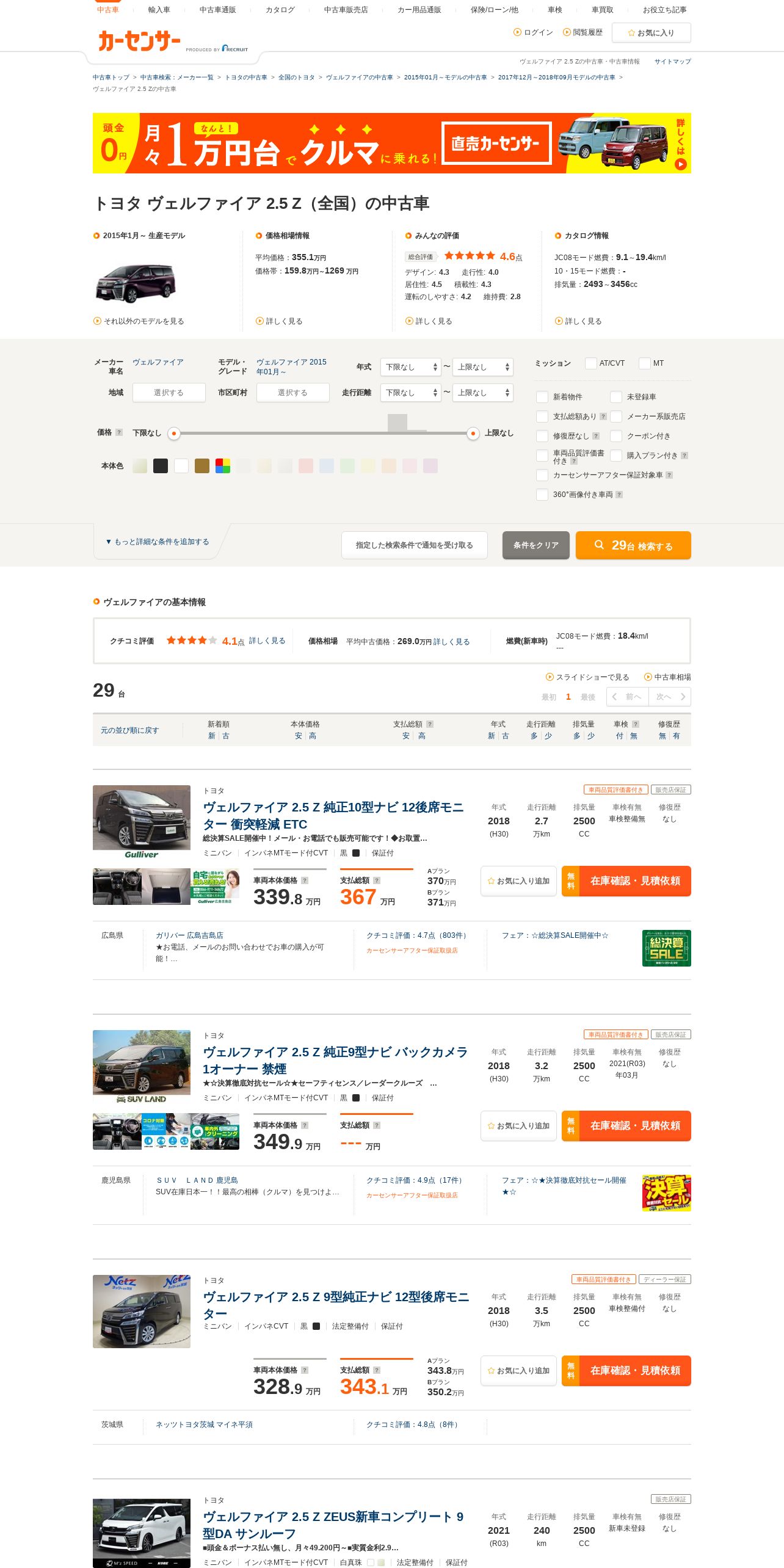Click the 閲覧履歴 circle-arrow icon
The image size is (784, 1568).
point(567,32)
